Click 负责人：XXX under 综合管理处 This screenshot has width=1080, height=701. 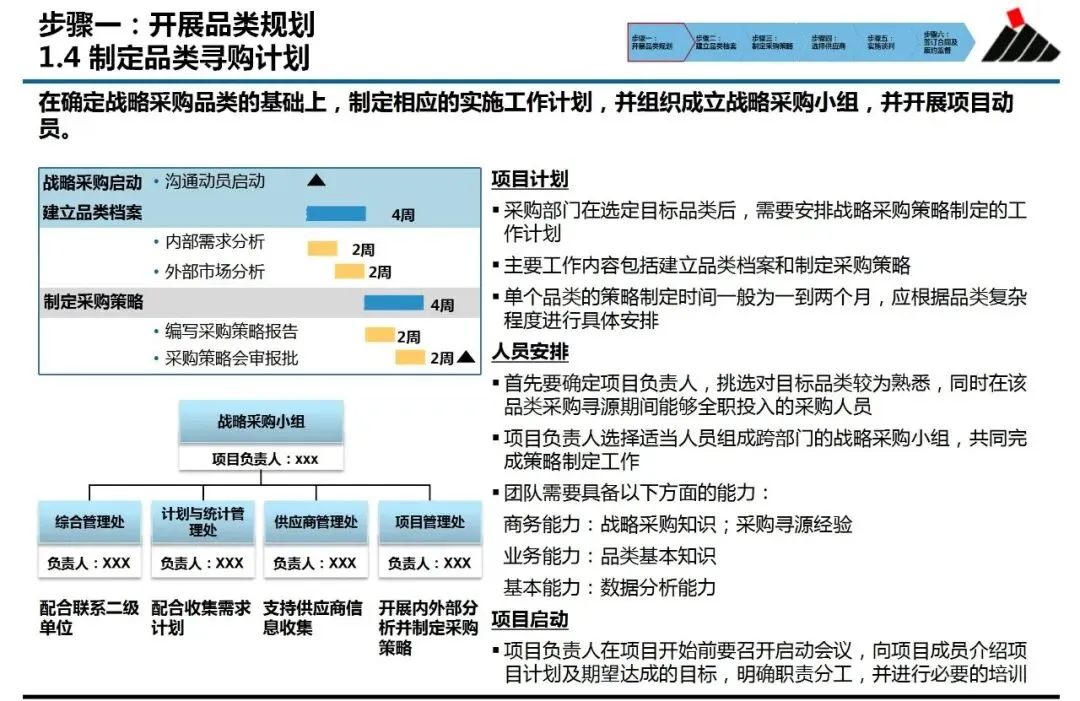tap(90, 563)
